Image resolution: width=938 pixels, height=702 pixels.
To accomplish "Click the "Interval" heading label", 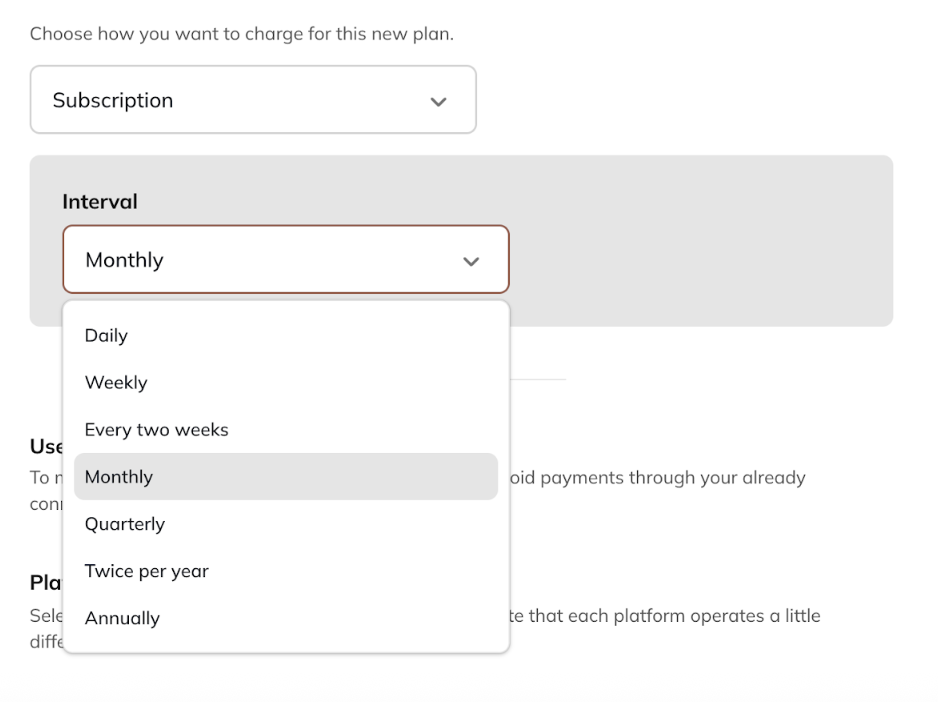I will pos(100,201).
